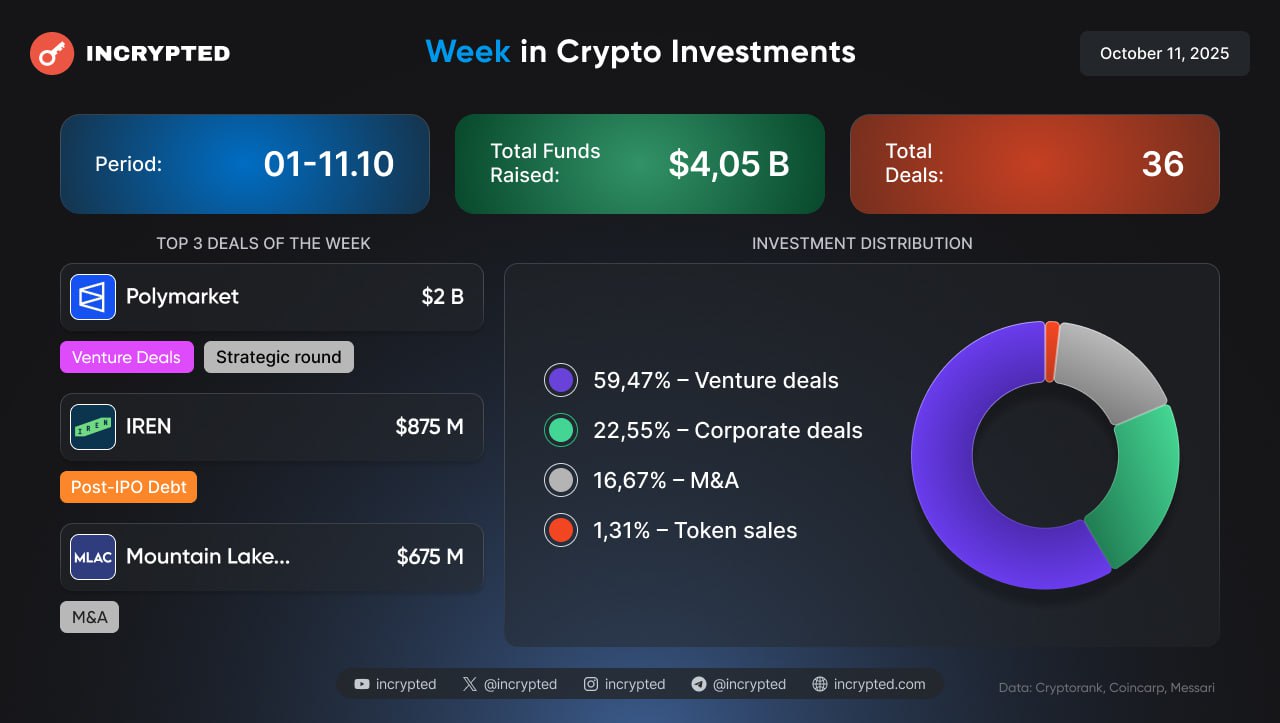This screenshot has width=1280, height=723.
Task: Click the IREN logo icon
Action: [93, 427]
